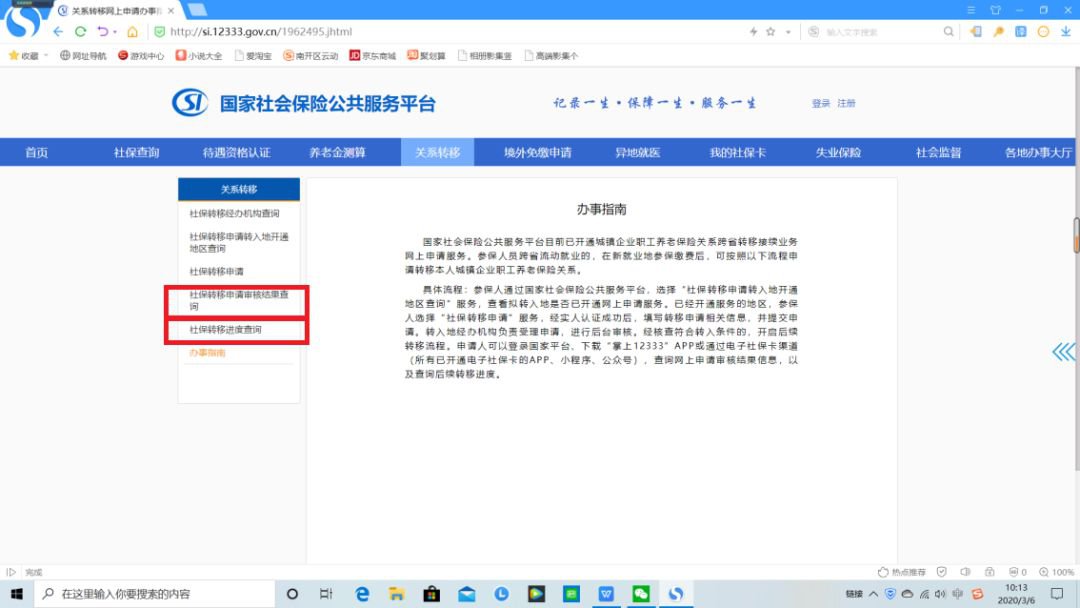Open 社保转移申请 in the left sidebar
The height and width of the screenshot is (608, 1080).
point(217,271)
